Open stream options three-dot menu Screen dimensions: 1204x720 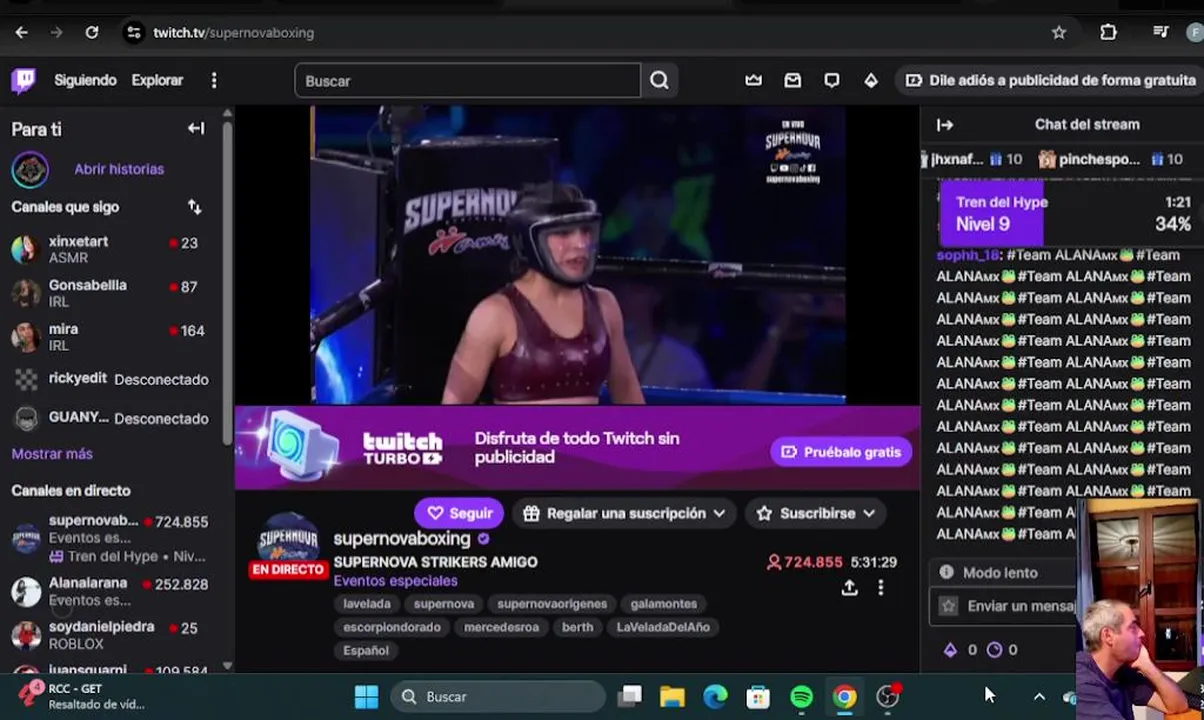click(x=881, y=588)
